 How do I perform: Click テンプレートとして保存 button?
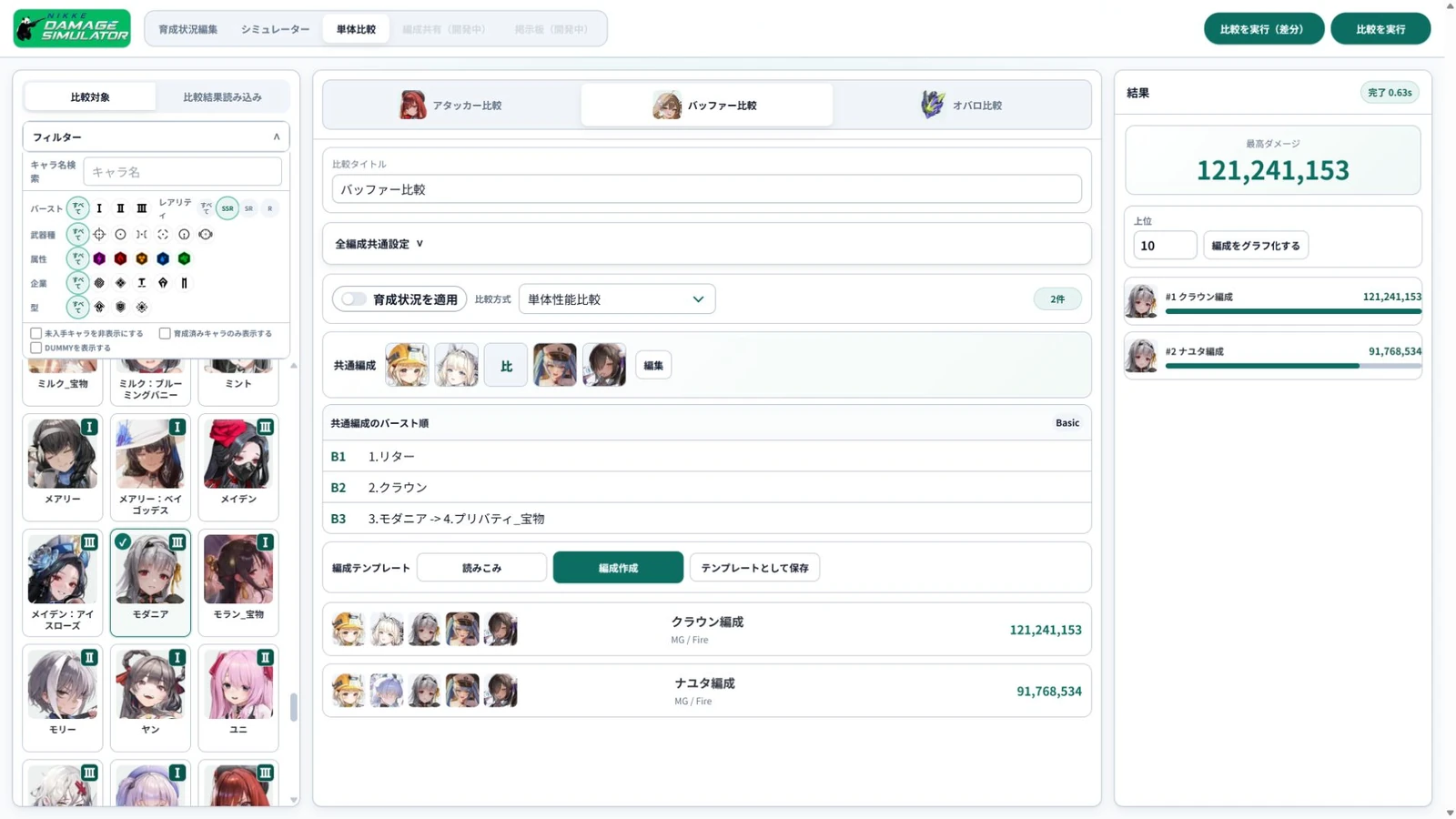754,568
